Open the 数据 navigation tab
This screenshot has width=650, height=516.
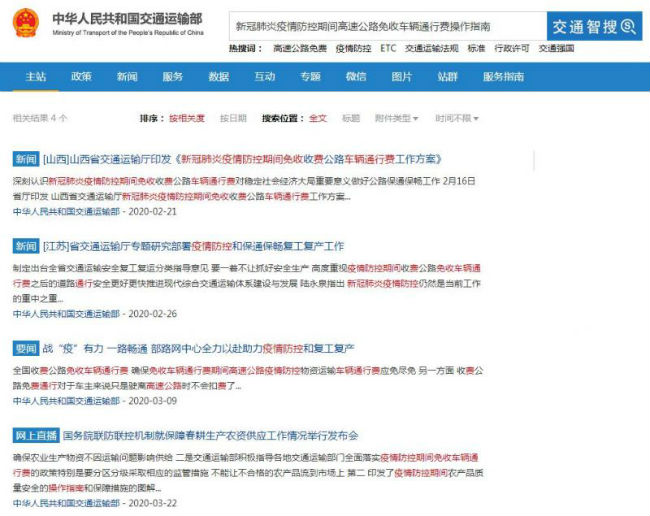tap(218, 77)
